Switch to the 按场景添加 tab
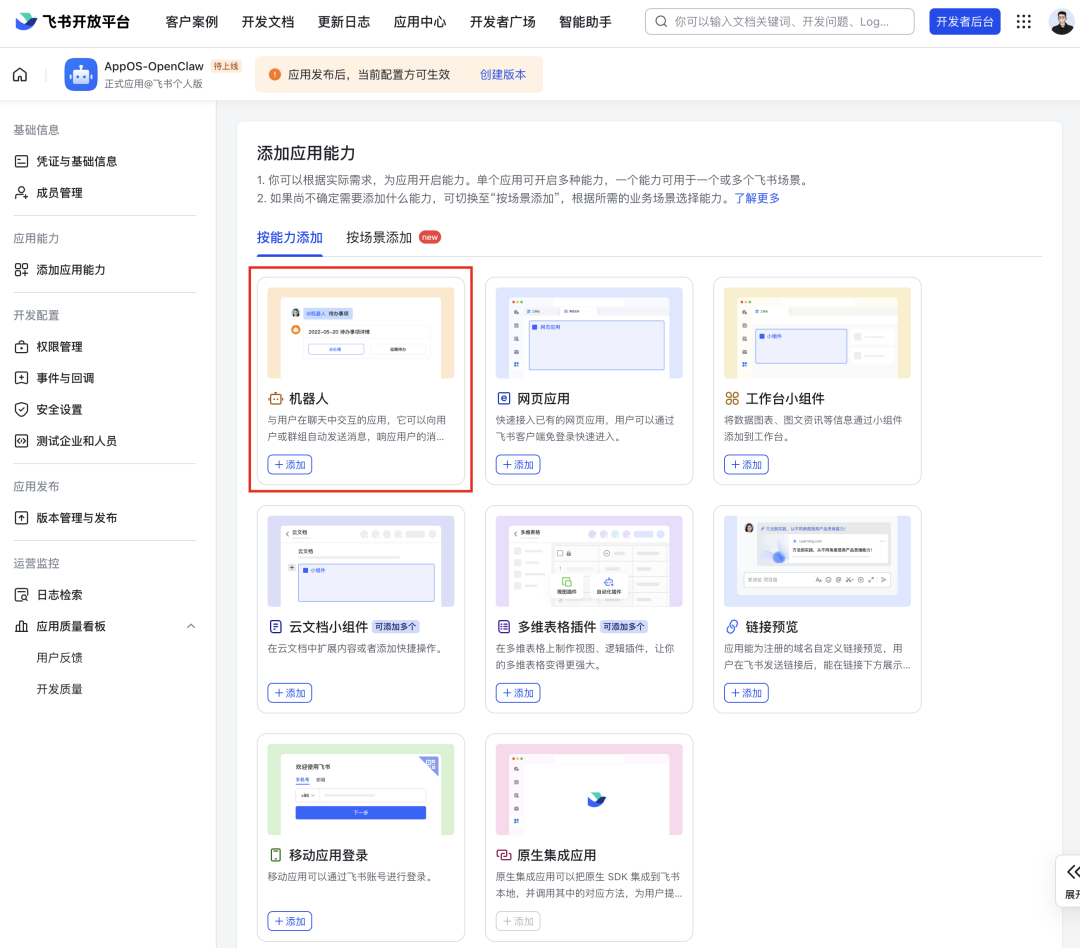The image size is (1080, 948). (x=377, y=237)
